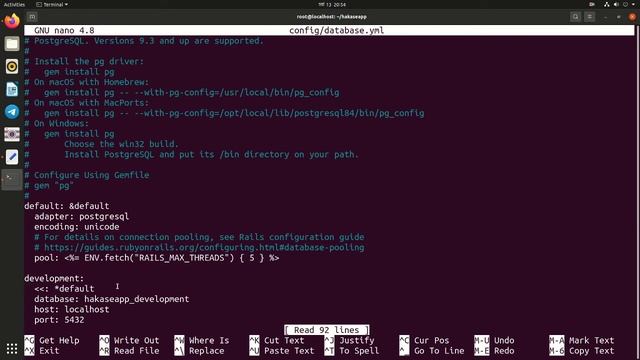Close the terminal window

pos(632,17)
